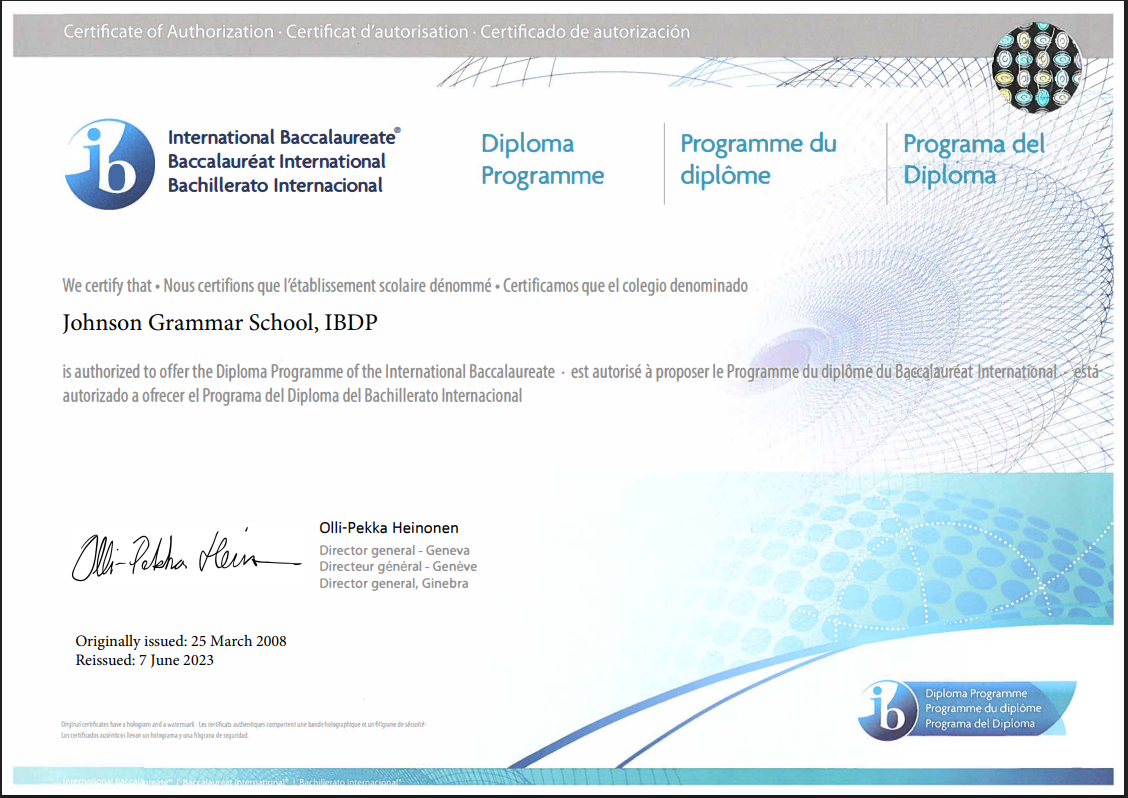The width and height of the screenshot is (1128, 798).
Task: Click the IB logo in the bottom badge
Action: pos(888,710)
